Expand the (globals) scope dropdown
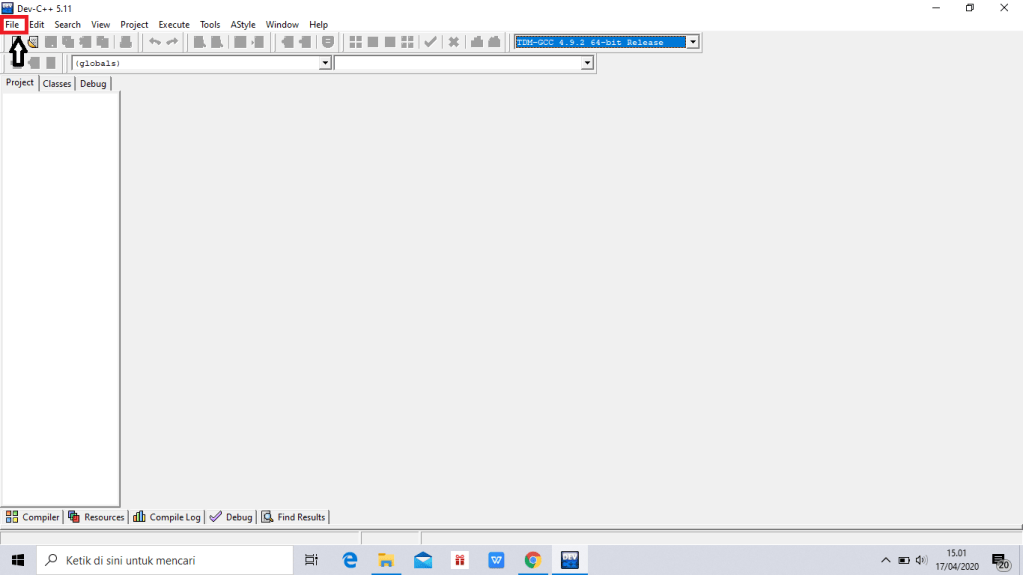 click(324, 63)
